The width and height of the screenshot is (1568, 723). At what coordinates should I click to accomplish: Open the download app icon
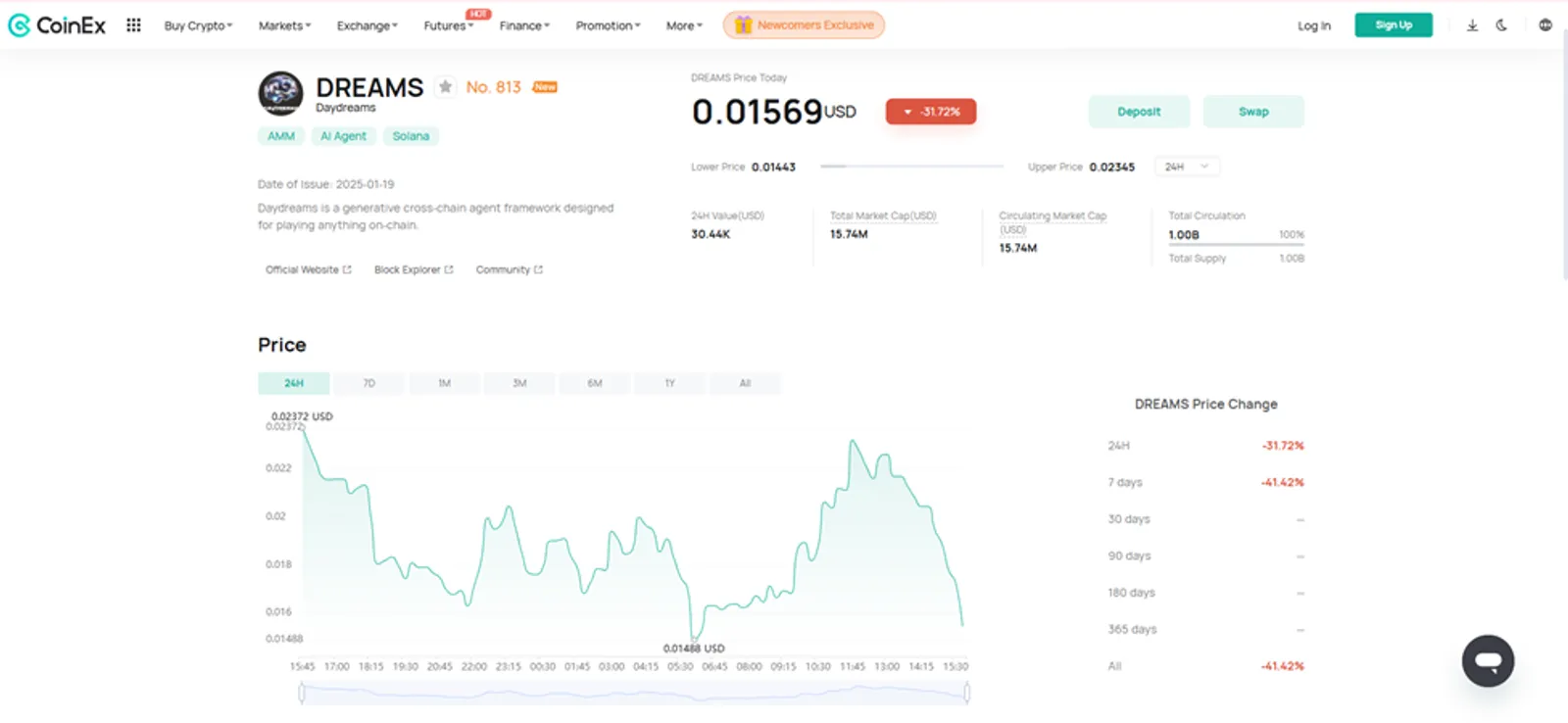click(x=1472, y=25)
